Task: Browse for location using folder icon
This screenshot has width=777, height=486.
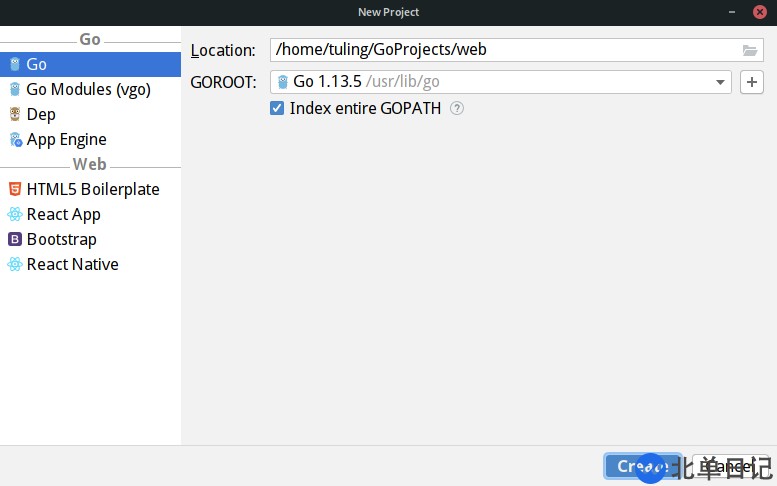Action: (x=750, y=50)
